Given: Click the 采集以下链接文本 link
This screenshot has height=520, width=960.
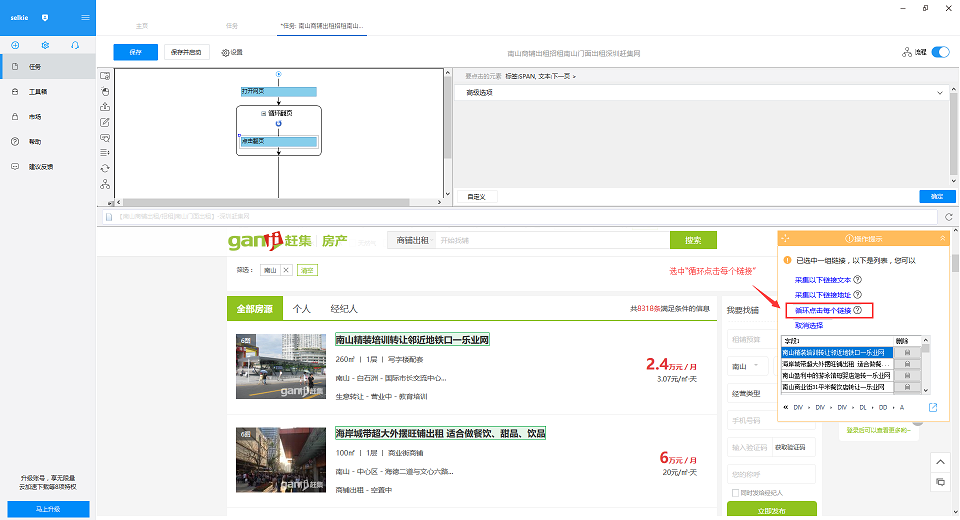Looking at the screenshot, I should click(x=823, y=279).
